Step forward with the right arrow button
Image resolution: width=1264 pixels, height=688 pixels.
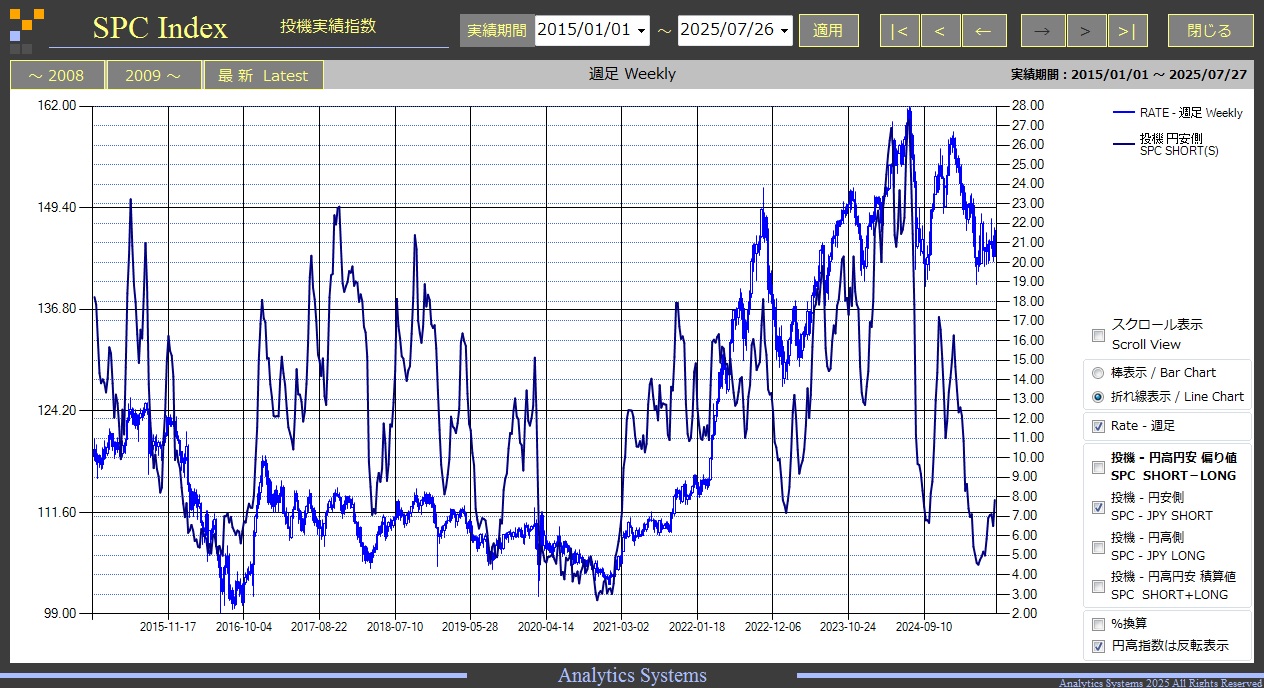pos(1042,31)
